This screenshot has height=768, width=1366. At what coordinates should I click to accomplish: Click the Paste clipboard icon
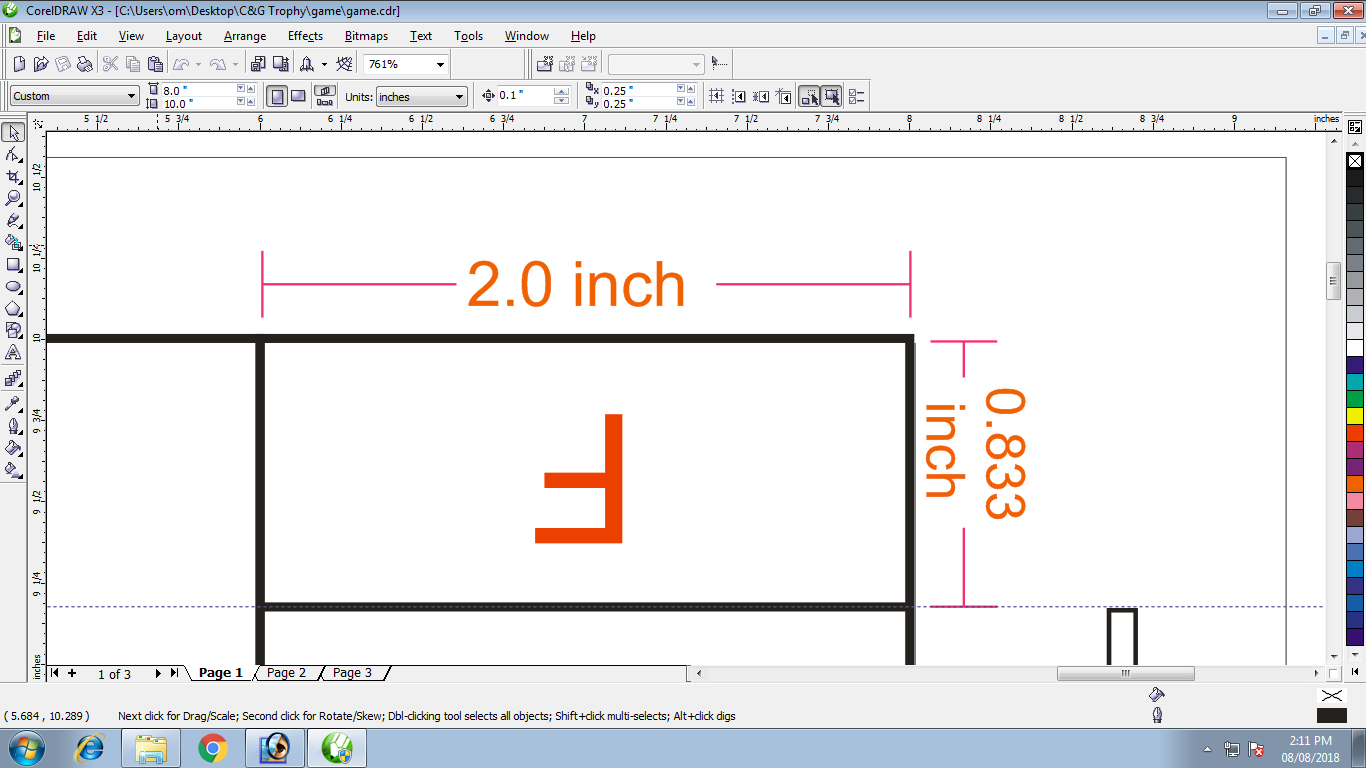click(154, 64)
